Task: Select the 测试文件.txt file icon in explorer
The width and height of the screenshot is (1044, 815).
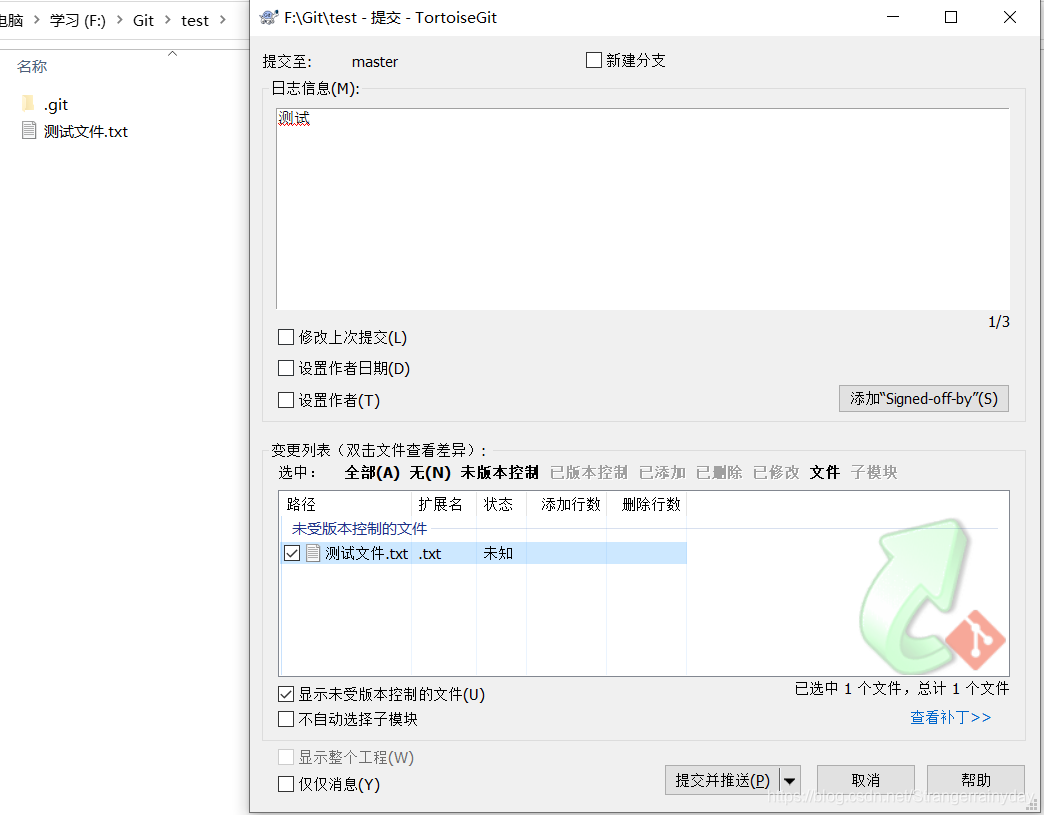Action: click(x=29, y=131)
